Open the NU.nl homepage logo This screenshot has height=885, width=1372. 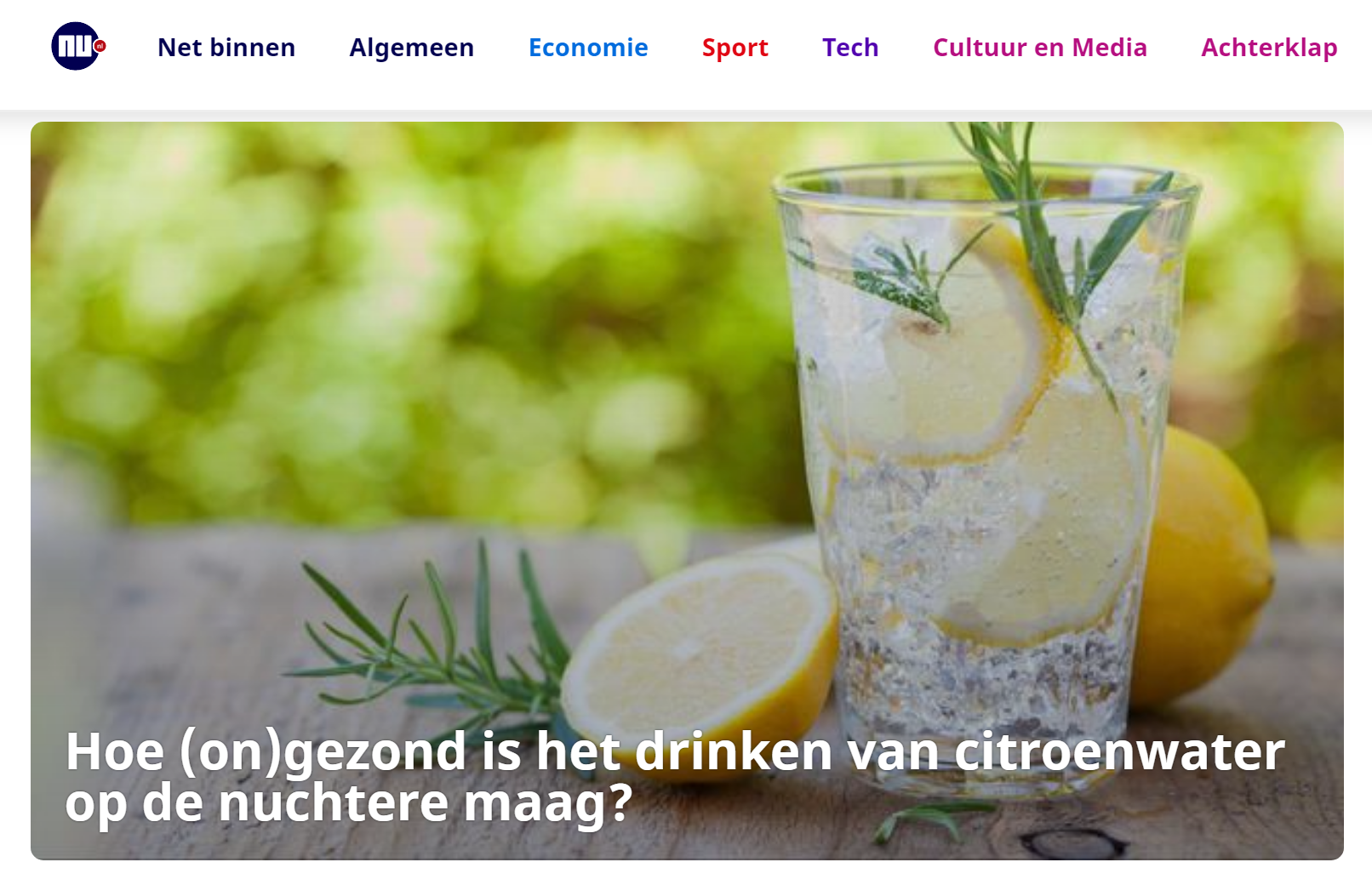(x=78, y=46)
